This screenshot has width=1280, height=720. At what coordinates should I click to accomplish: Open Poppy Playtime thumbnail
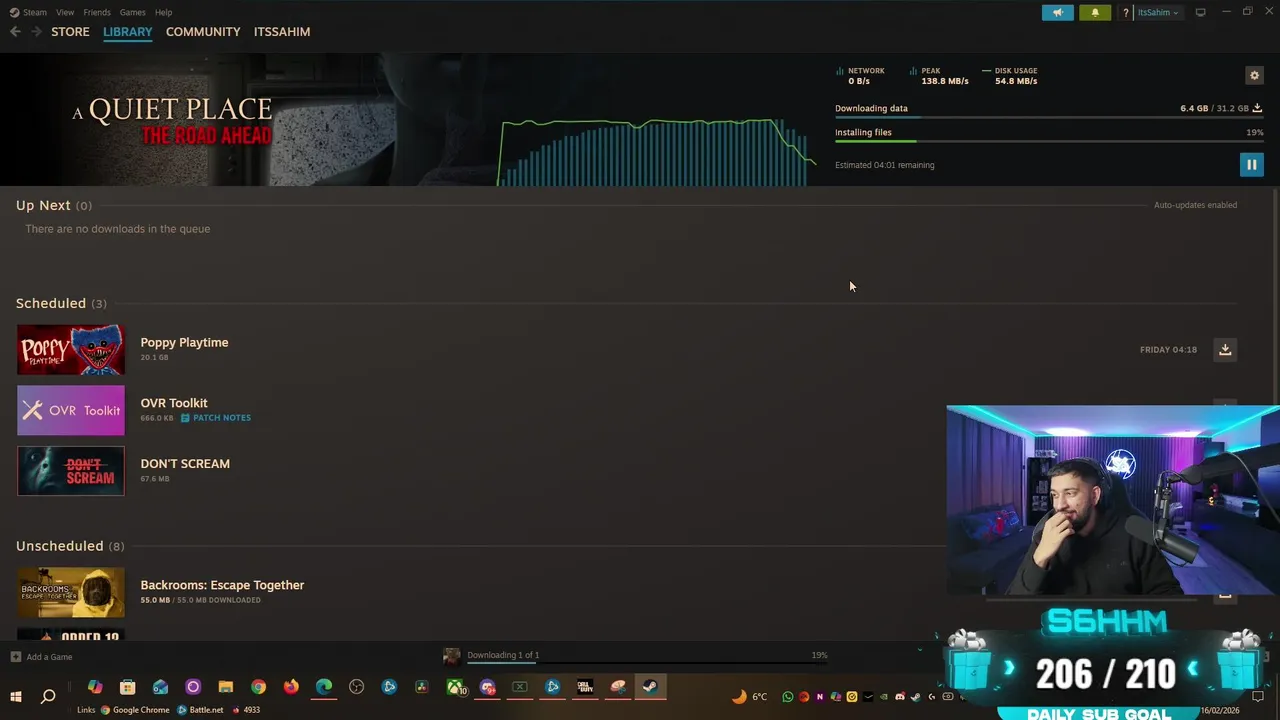pos(71,350)
